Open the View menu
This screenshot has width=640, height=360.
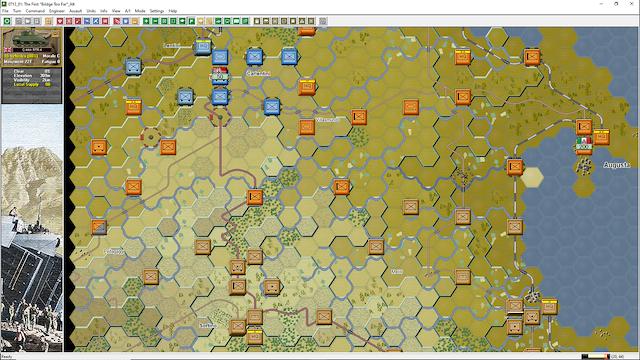[x=116, y=11]
